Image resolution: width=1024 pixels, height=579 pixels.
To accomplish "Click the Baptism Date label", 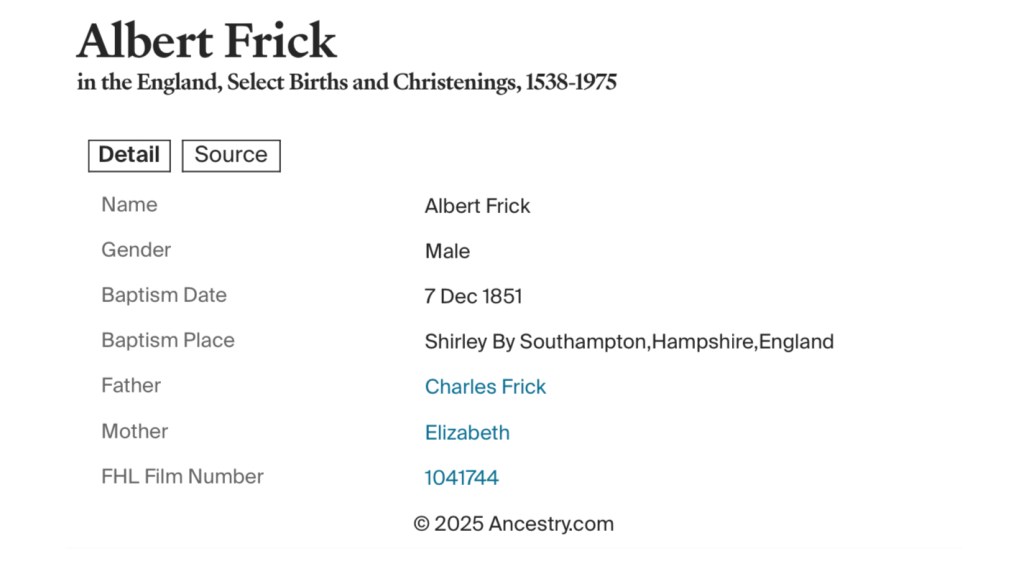I will point(164,295).
